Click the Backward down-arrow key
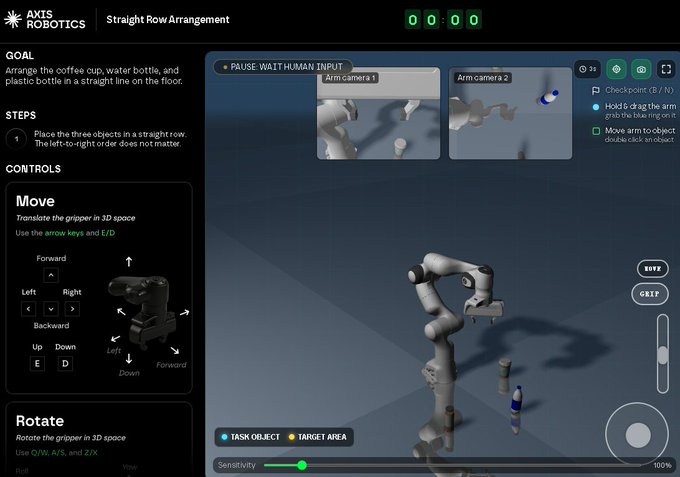The width and height of the screenshot is (680, 477). [x=51, y=309]
